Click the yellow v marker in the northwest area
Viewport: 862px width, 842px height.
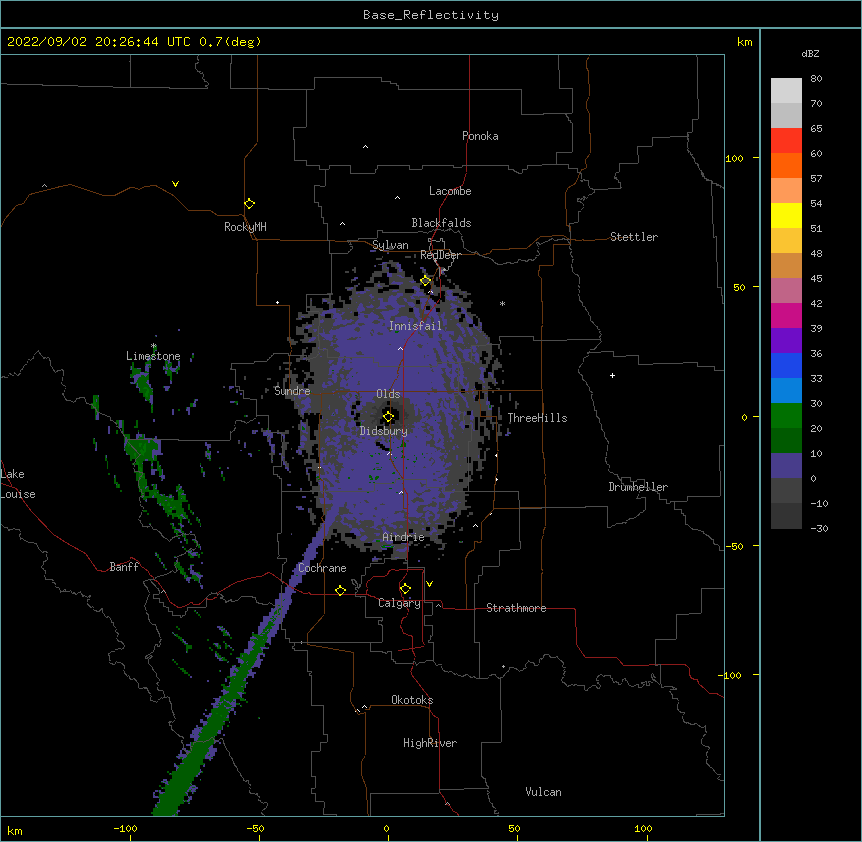pos(175,184)
